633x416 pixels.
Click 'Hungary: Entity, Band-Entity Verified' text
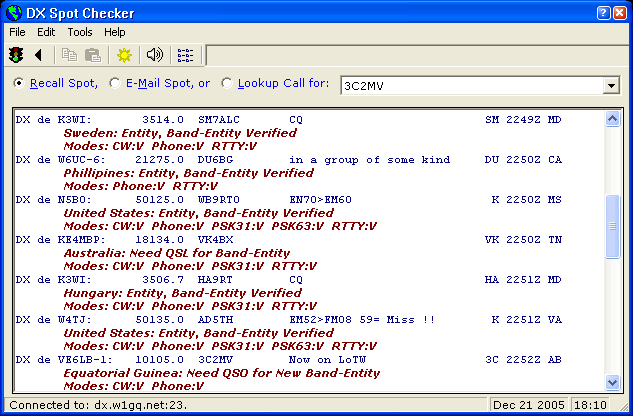(x=182, y=293)
